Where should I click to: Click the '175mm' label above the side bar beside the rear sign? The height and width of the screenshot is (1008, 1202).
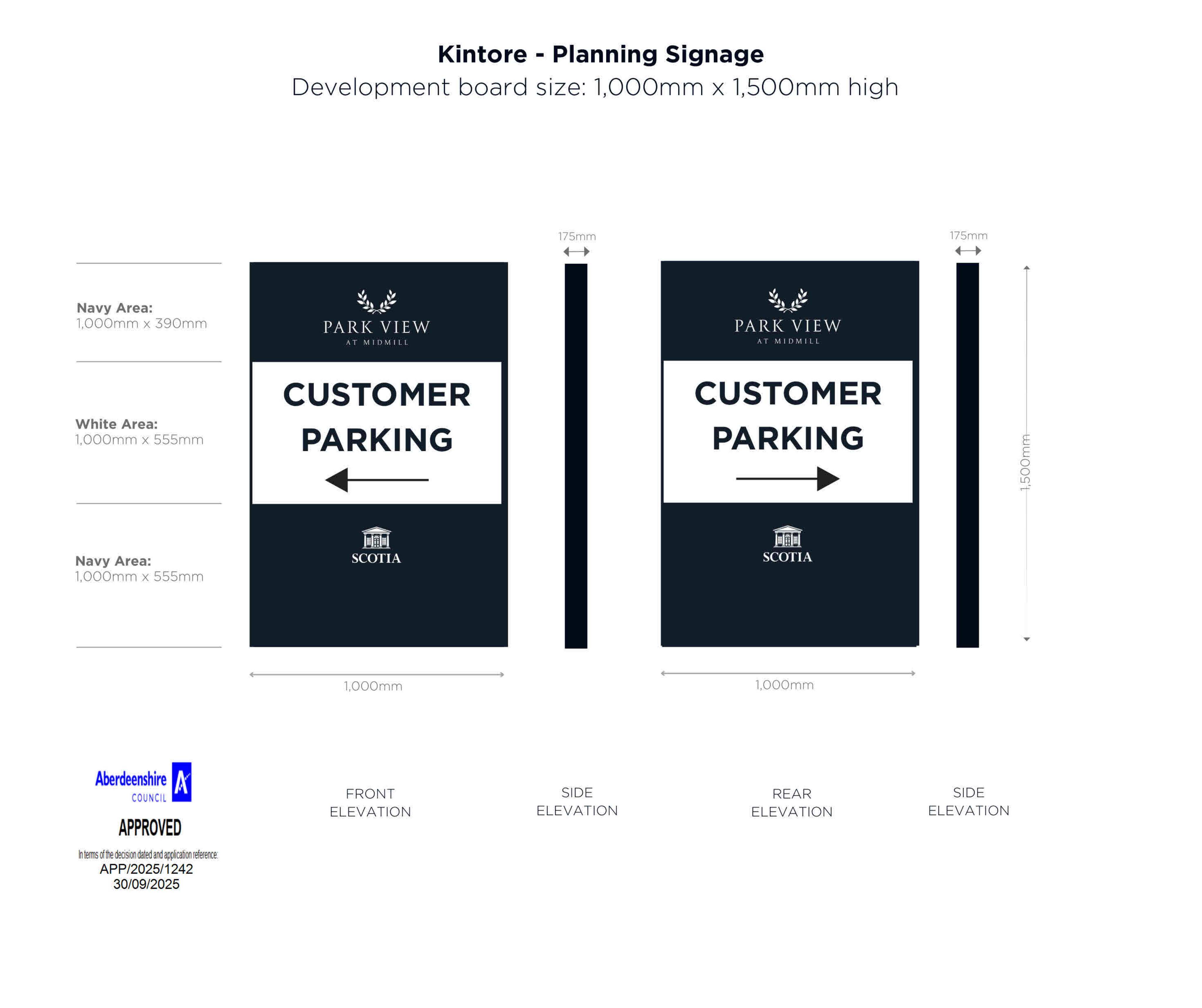(x=968, y=235)
